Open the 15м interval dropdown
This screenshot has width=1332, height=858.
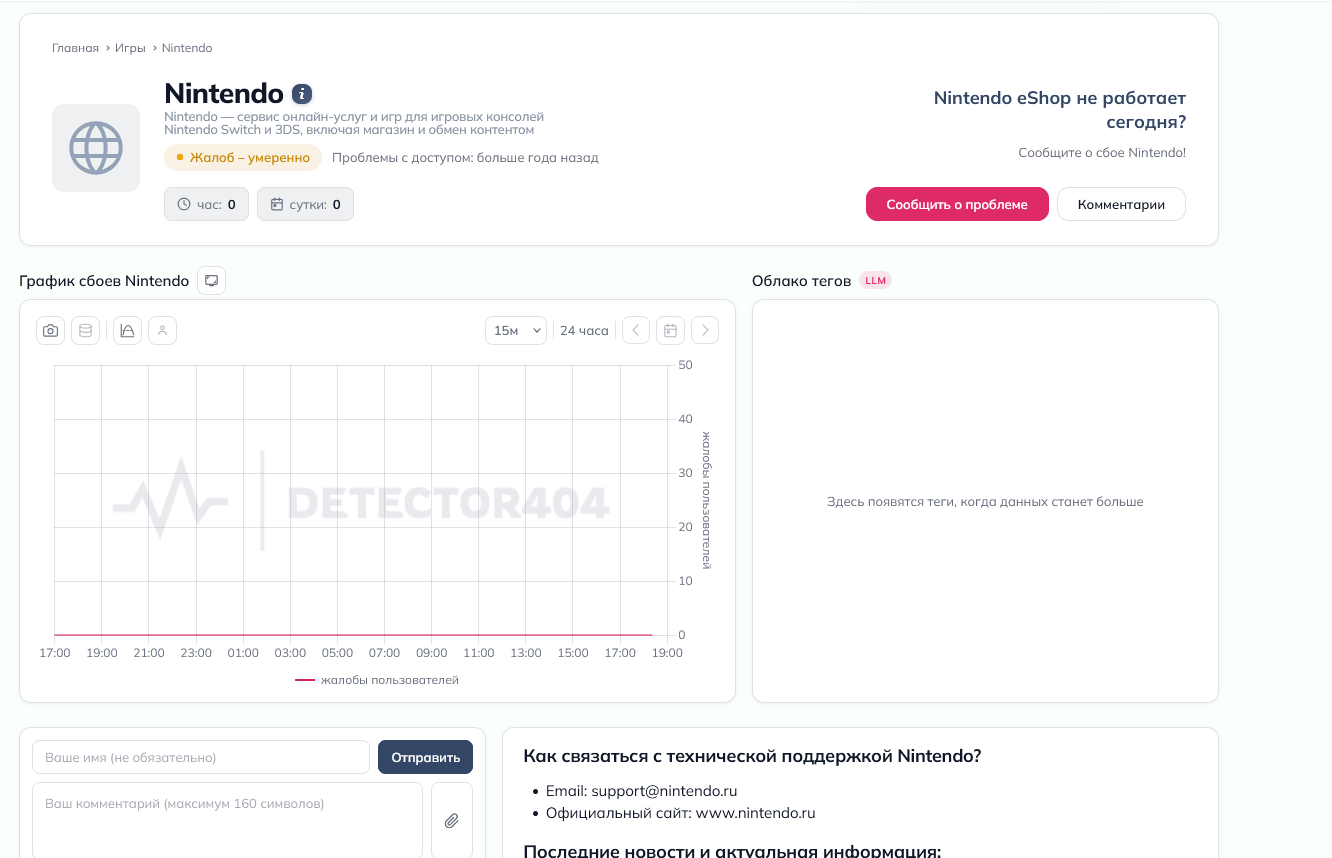pos(515,330)
